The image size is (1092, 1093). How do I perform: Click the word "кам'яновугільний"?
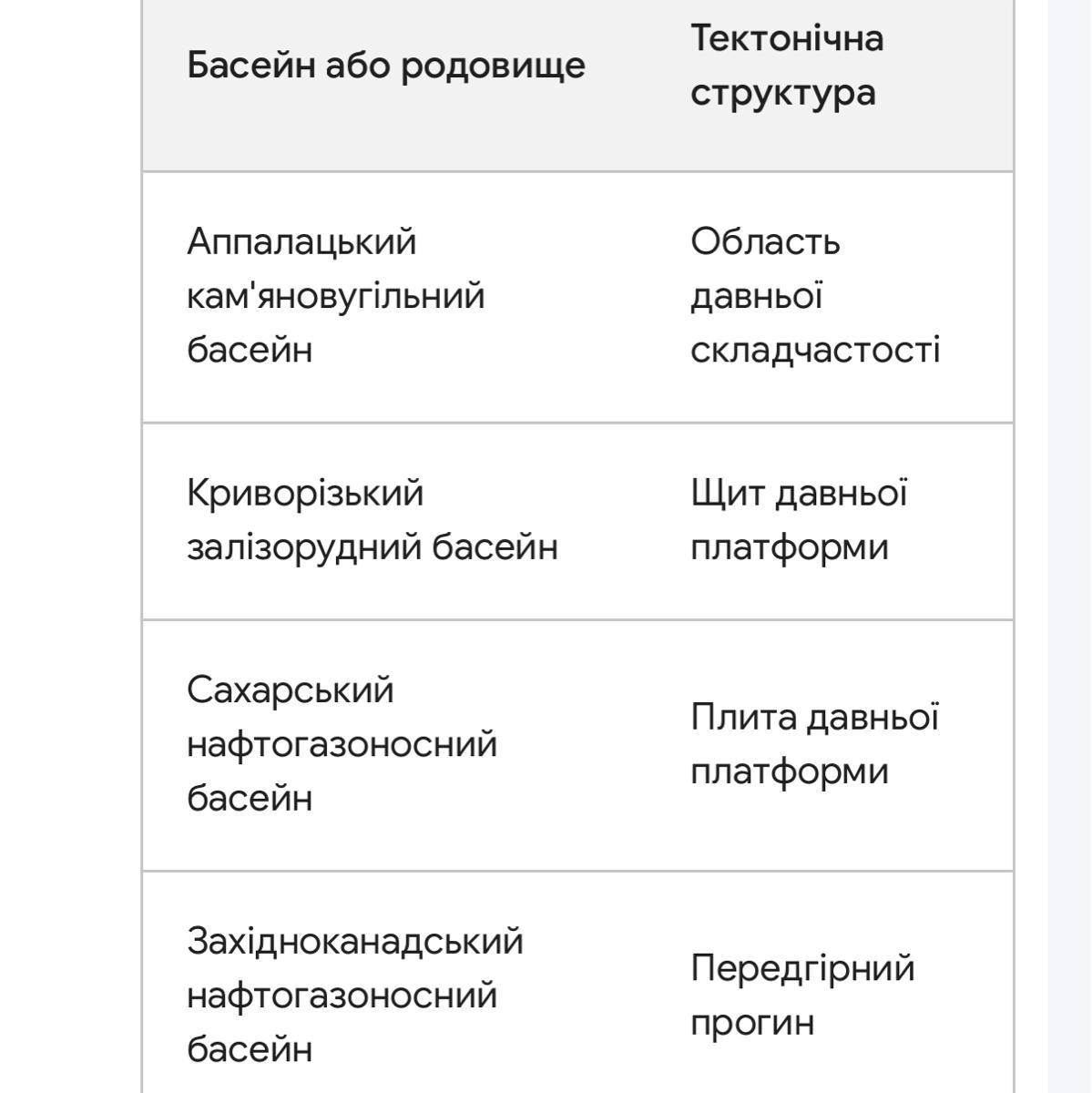[335, 296]
